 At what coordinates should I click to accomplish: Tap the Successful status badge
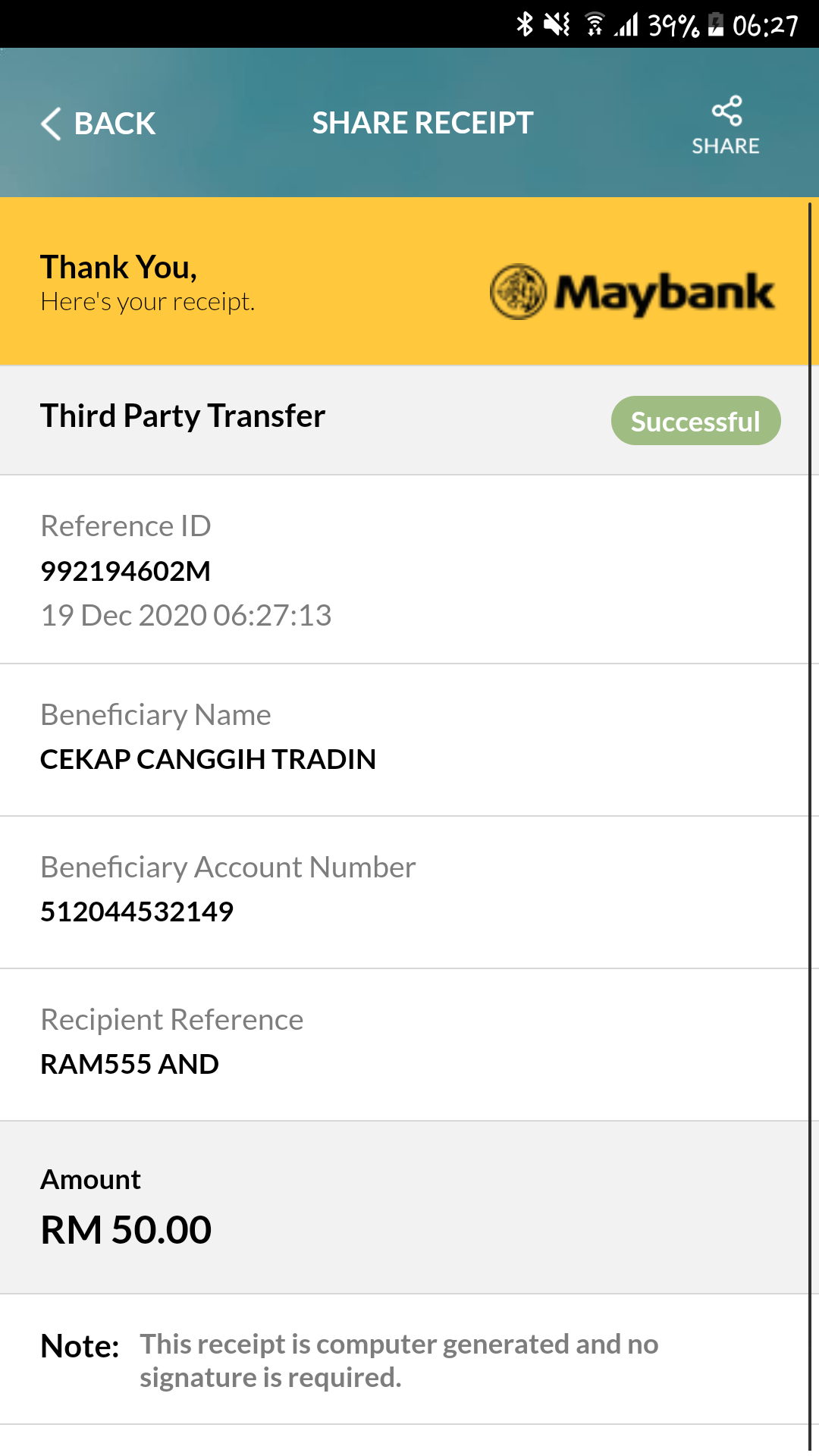[696, 421]
